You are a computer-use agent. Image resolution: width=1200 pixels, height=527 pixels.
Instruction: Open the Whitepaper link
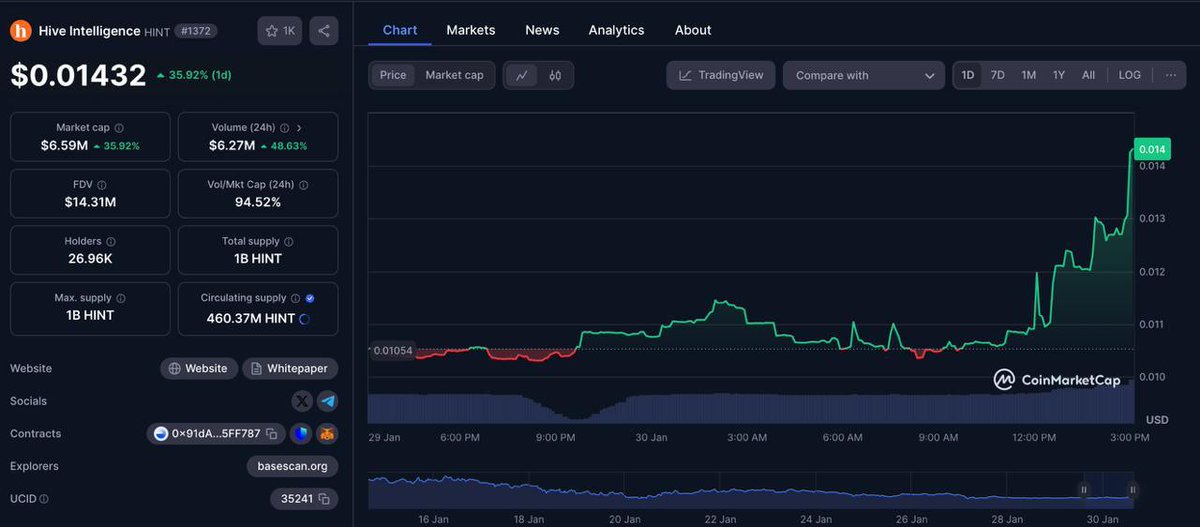click(x=290, y=368)
